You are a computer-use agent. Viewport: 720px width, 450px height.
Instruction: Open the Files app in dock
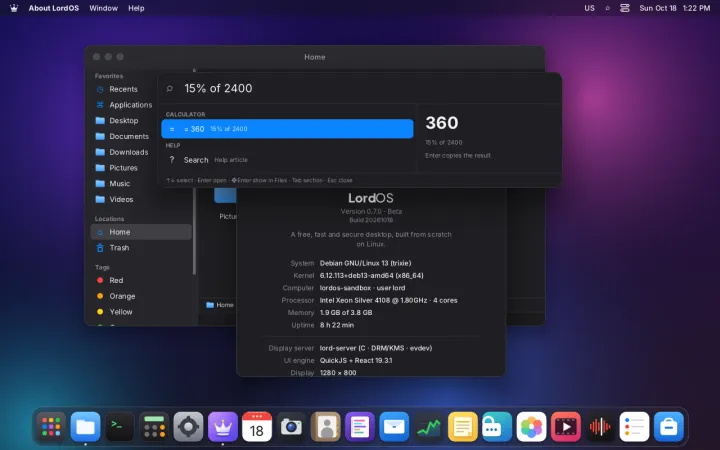click(85, 427)
